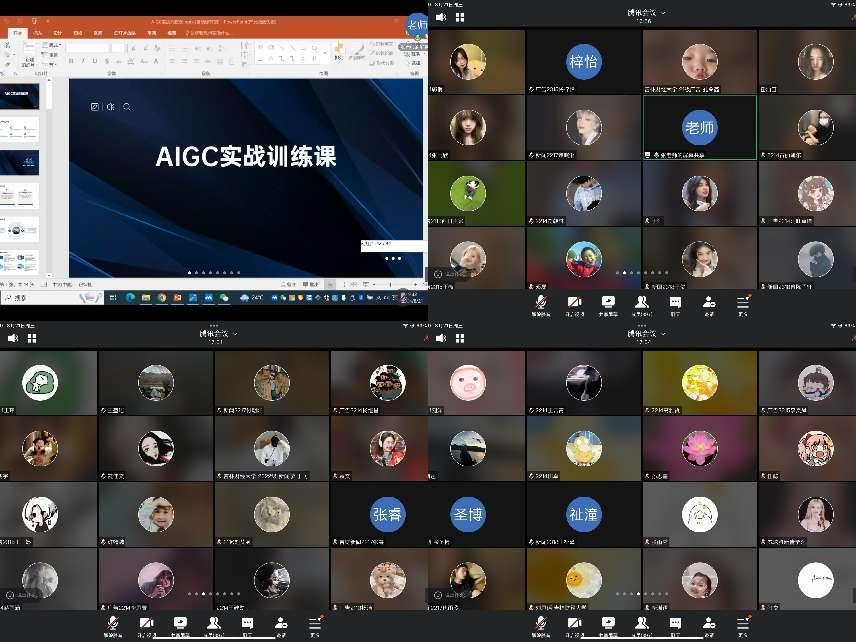The width and height of the screenshot is (856, 642).
Task: Select the last visible slide thumbnail in PowerPoint
Action: click(x=20, y=261)
